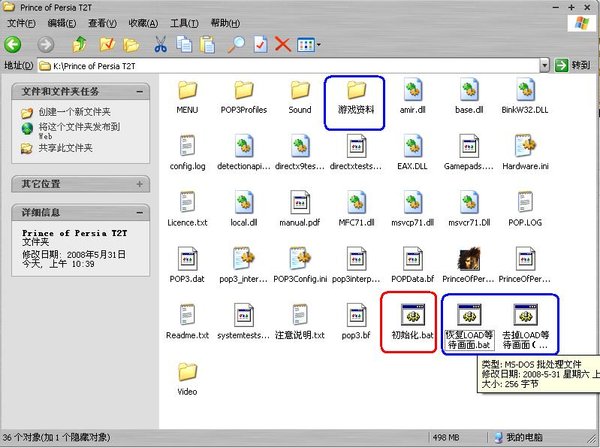Select the PrinceOfPer... game executable icon

tap(469, 265)
